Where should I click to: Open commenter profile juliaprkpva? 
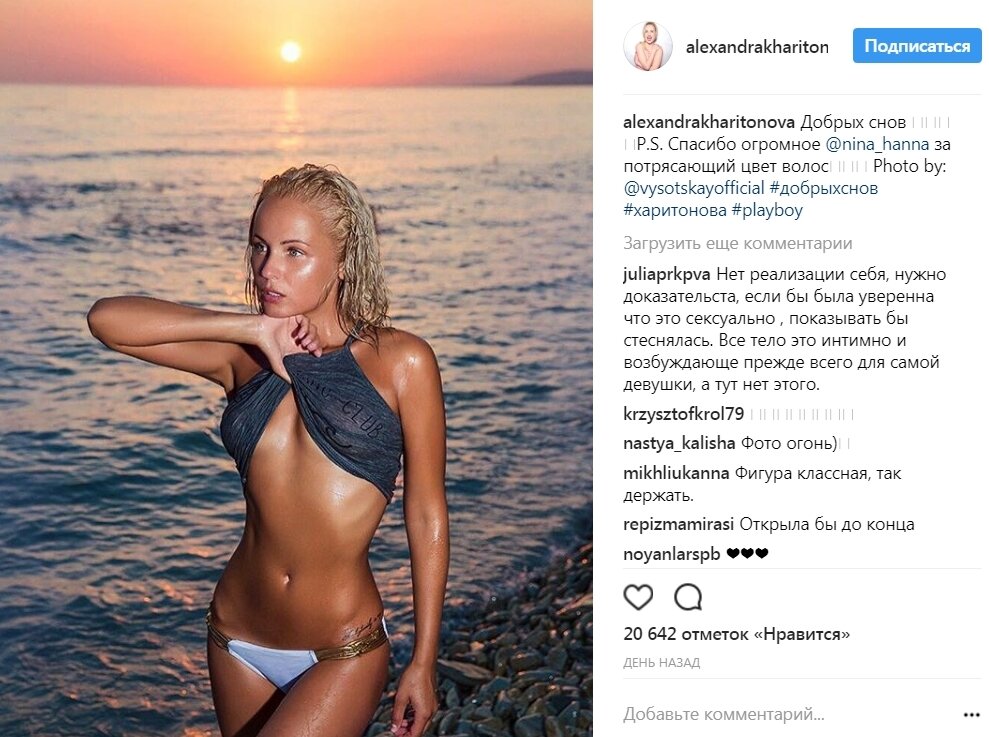pyautogui.click(x=667, y=274)
